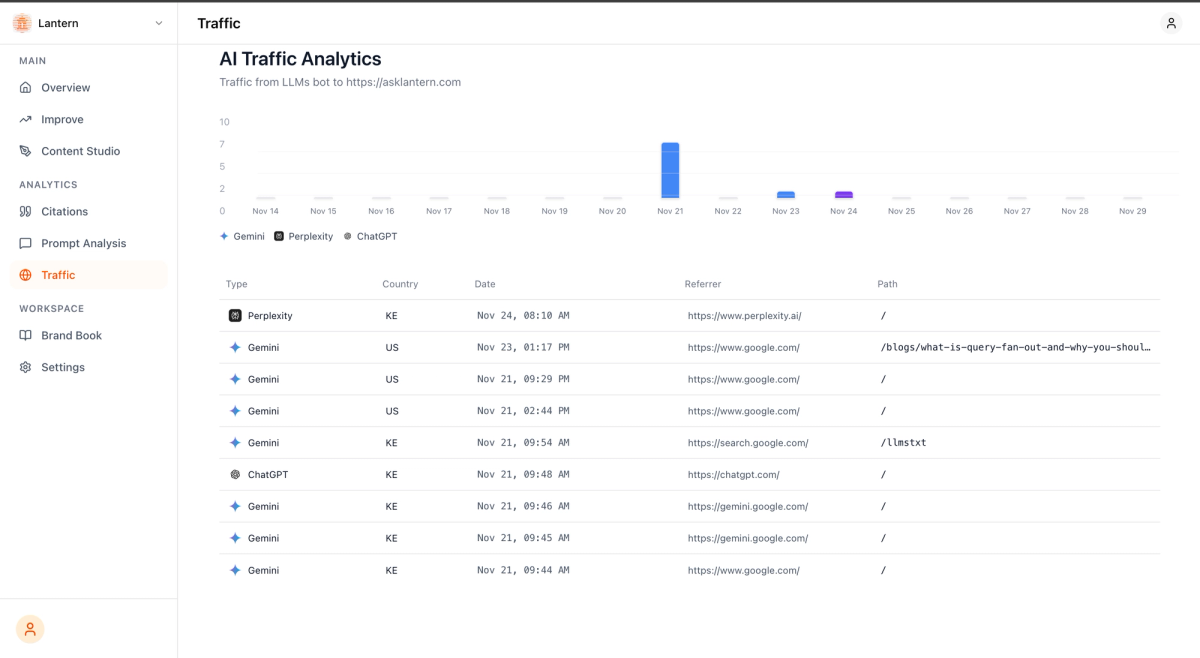
Task: Click the Improve trend arrow icon
Action: click(x=26, y=119)
